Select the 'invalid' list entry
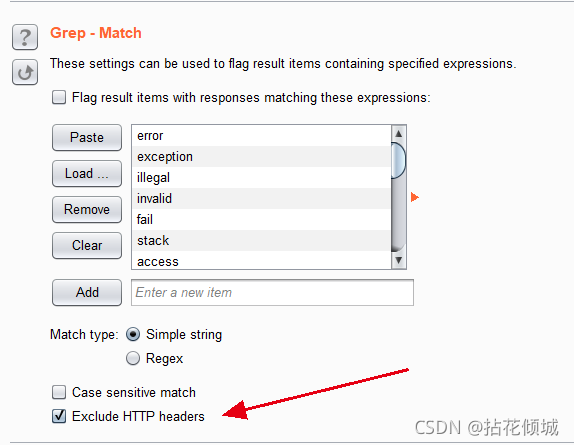The width and height of the screenshot is (574, 445). [x=262, y=198]
